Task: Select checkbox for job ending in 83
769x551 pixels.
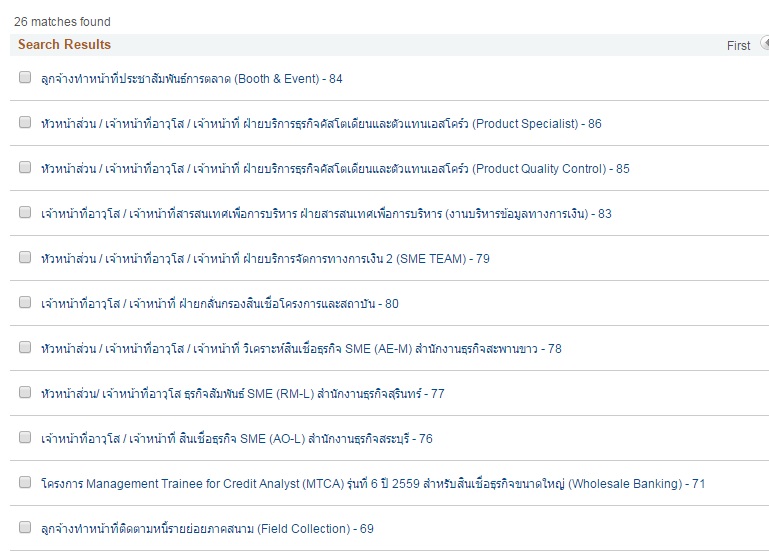Action: (25, 212)
